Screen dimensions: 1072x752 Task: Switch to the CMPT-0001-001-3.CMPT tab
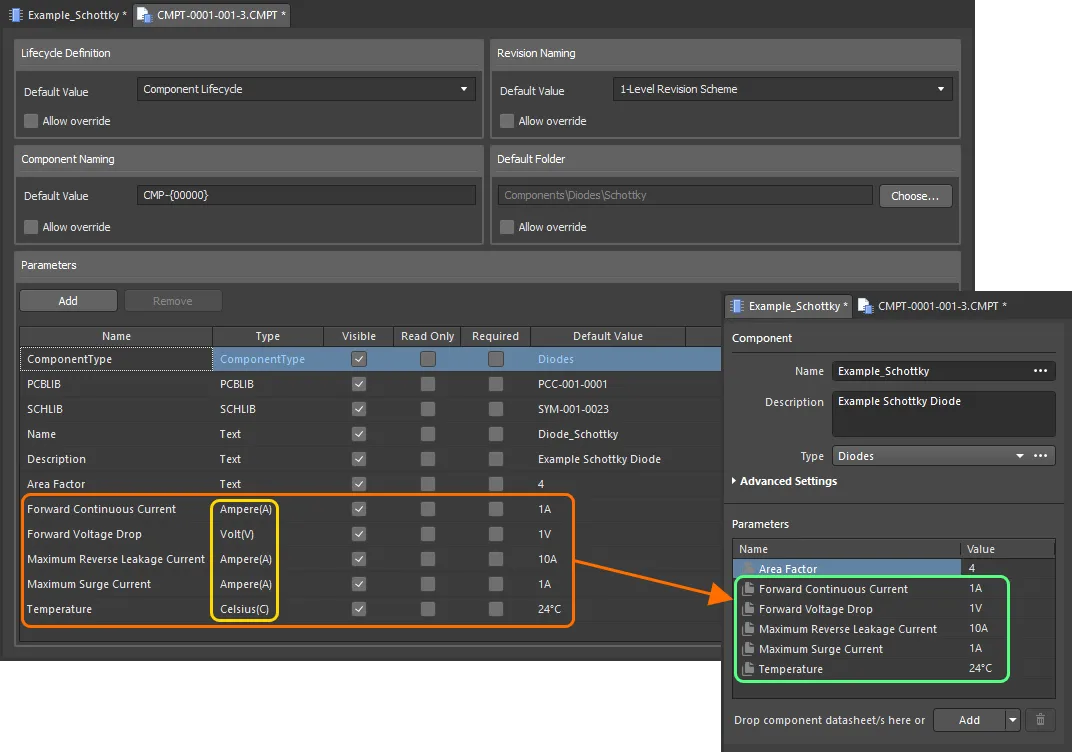[210, 15]
